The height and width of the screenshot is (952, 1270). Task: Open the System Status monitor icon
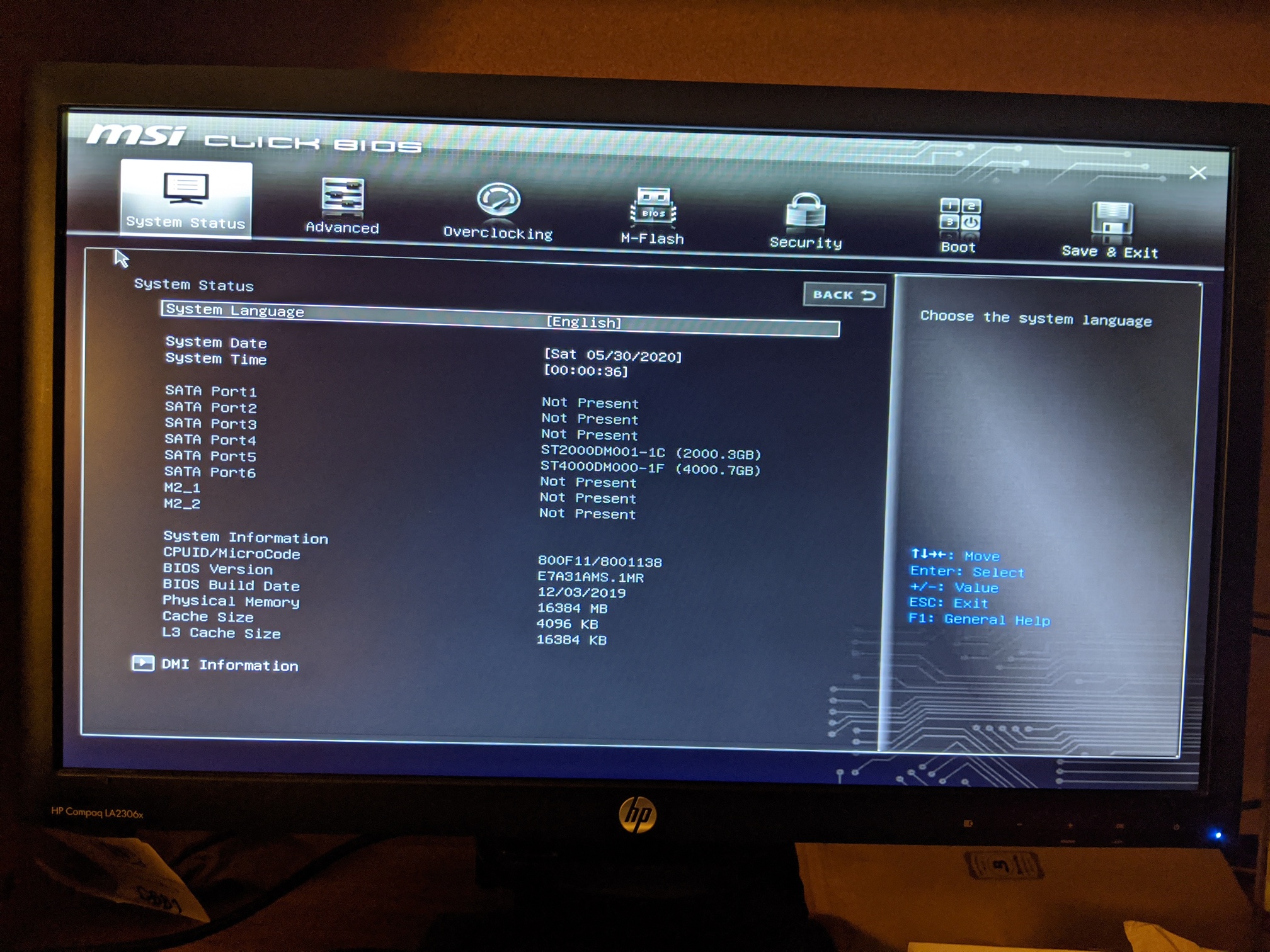[x=186, y=188]
